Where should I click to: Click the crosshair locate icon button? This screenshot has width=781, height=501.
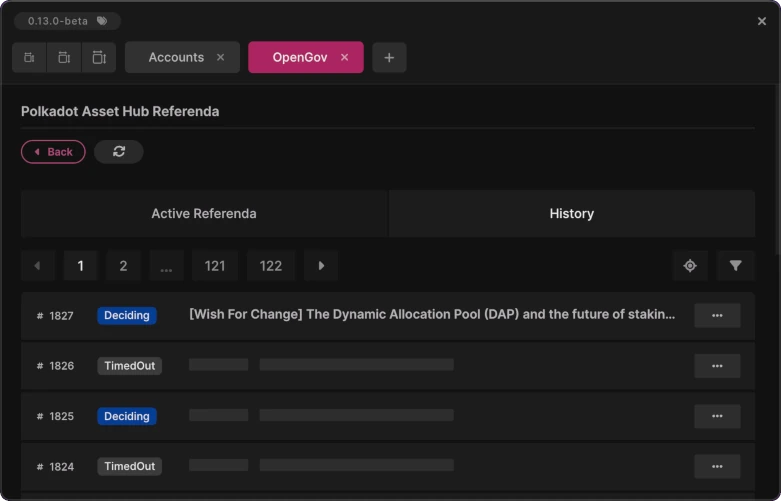(690, 266)
